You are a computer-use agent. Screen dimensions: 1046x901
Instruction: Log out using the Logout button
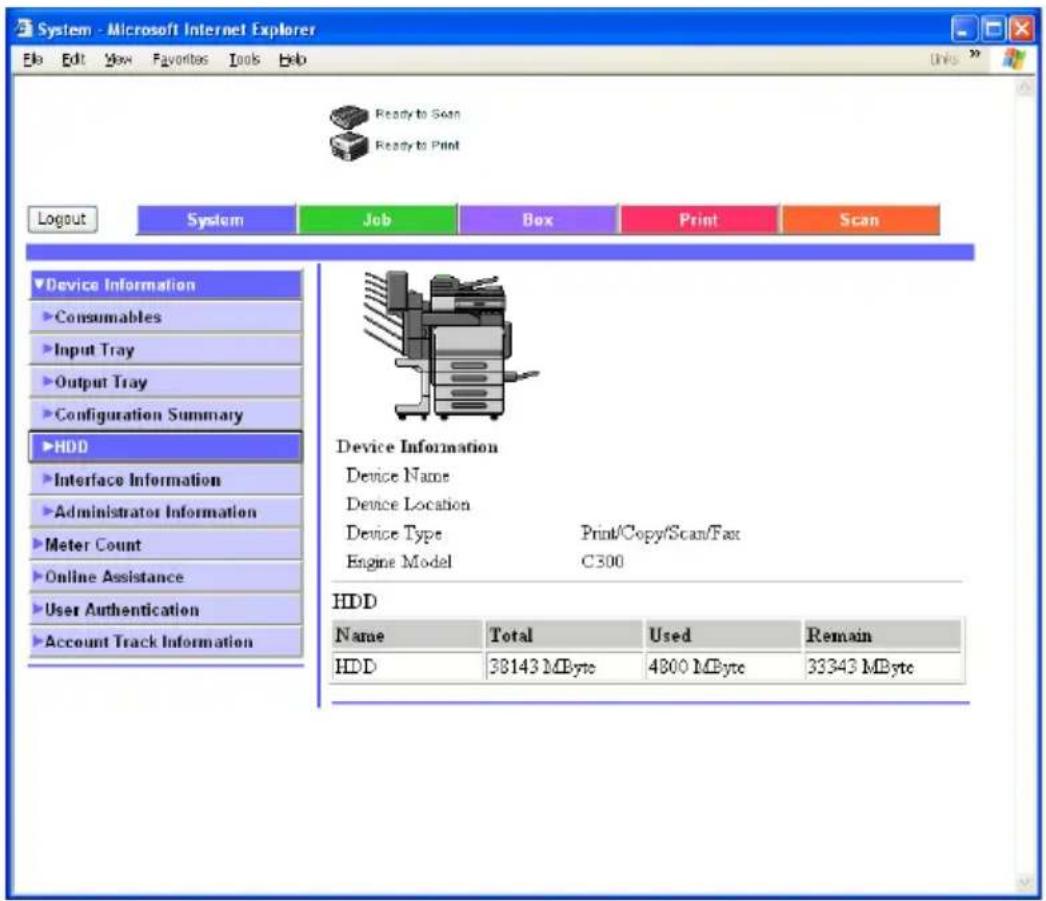tap(62, 219)
